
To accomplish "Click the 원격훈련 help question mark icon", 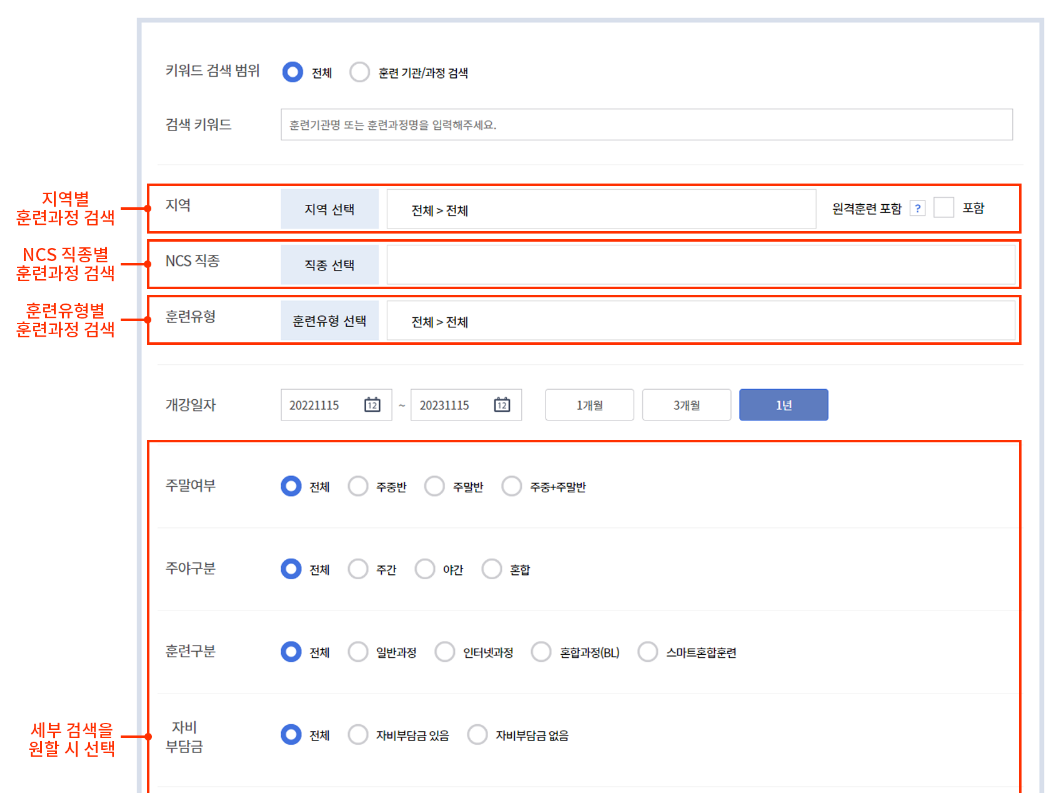I will (919, 207).
